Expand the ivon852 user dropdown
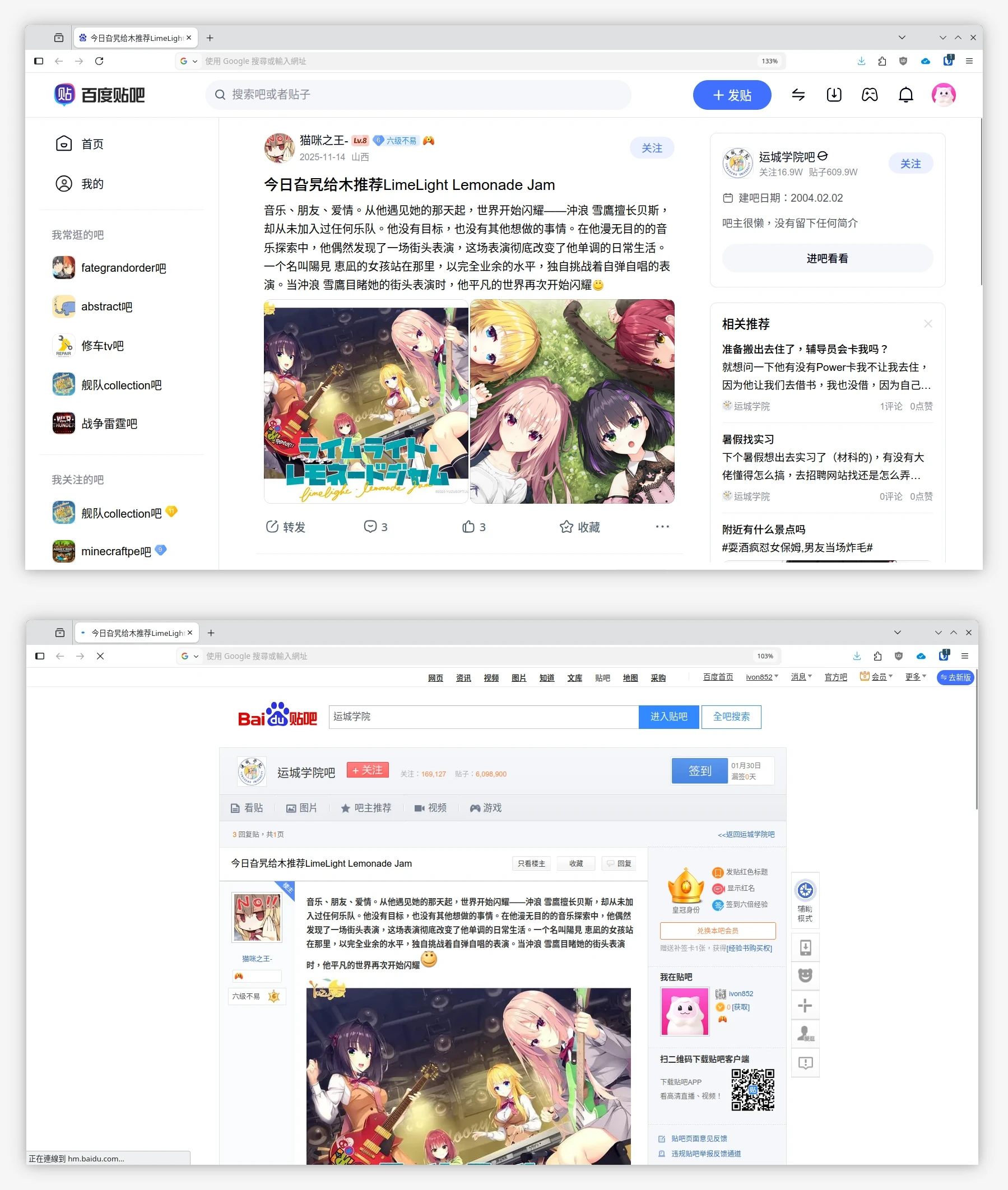 761,677
